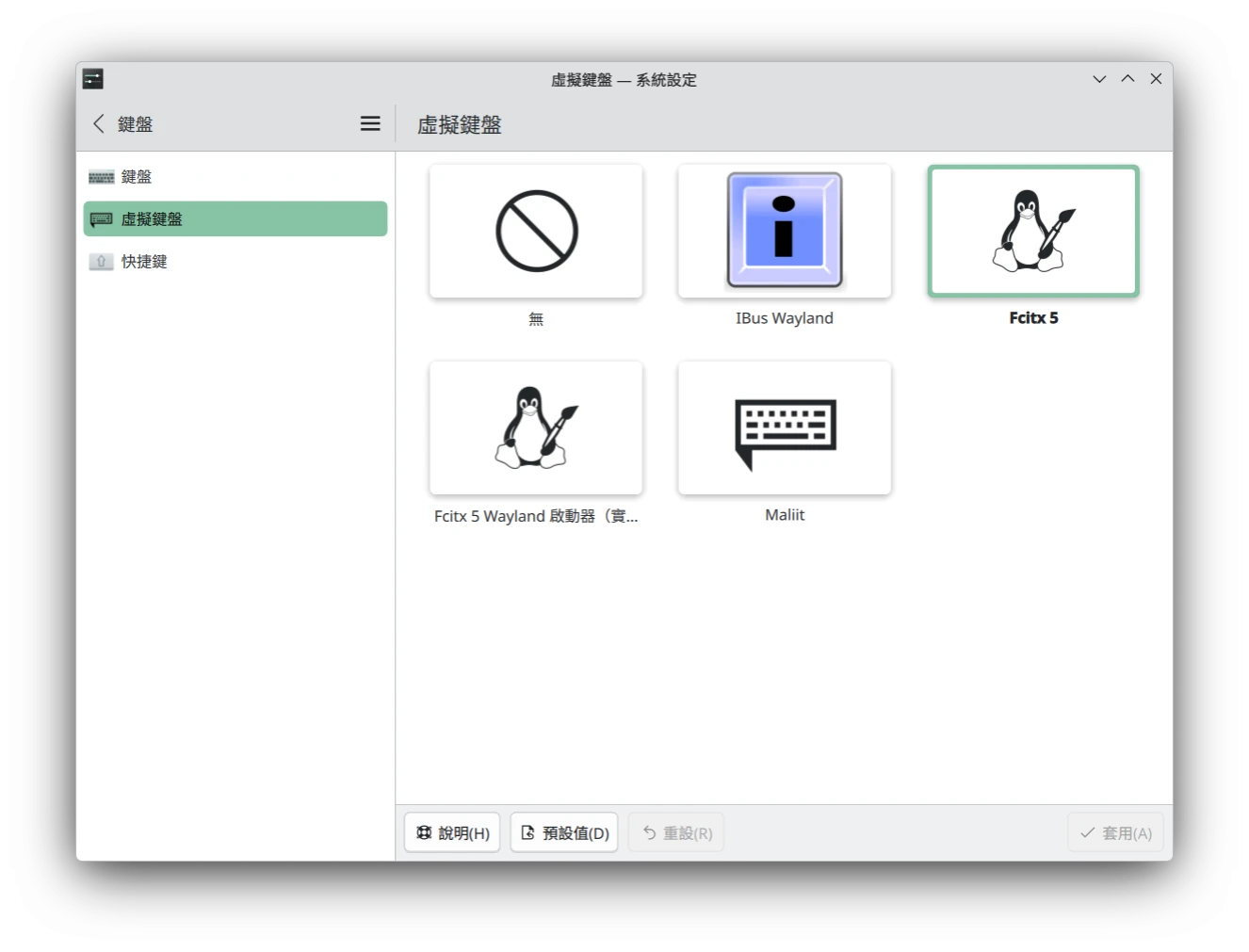Choose the IBus Wayland keyboard icon
The image size is (1249, 952).
pyautogui.click(x=785, y=231)
